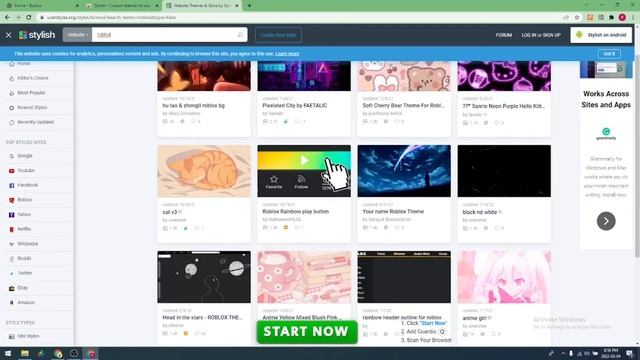
Task: Go back with browser back arrow
Action: coord(7,18)
